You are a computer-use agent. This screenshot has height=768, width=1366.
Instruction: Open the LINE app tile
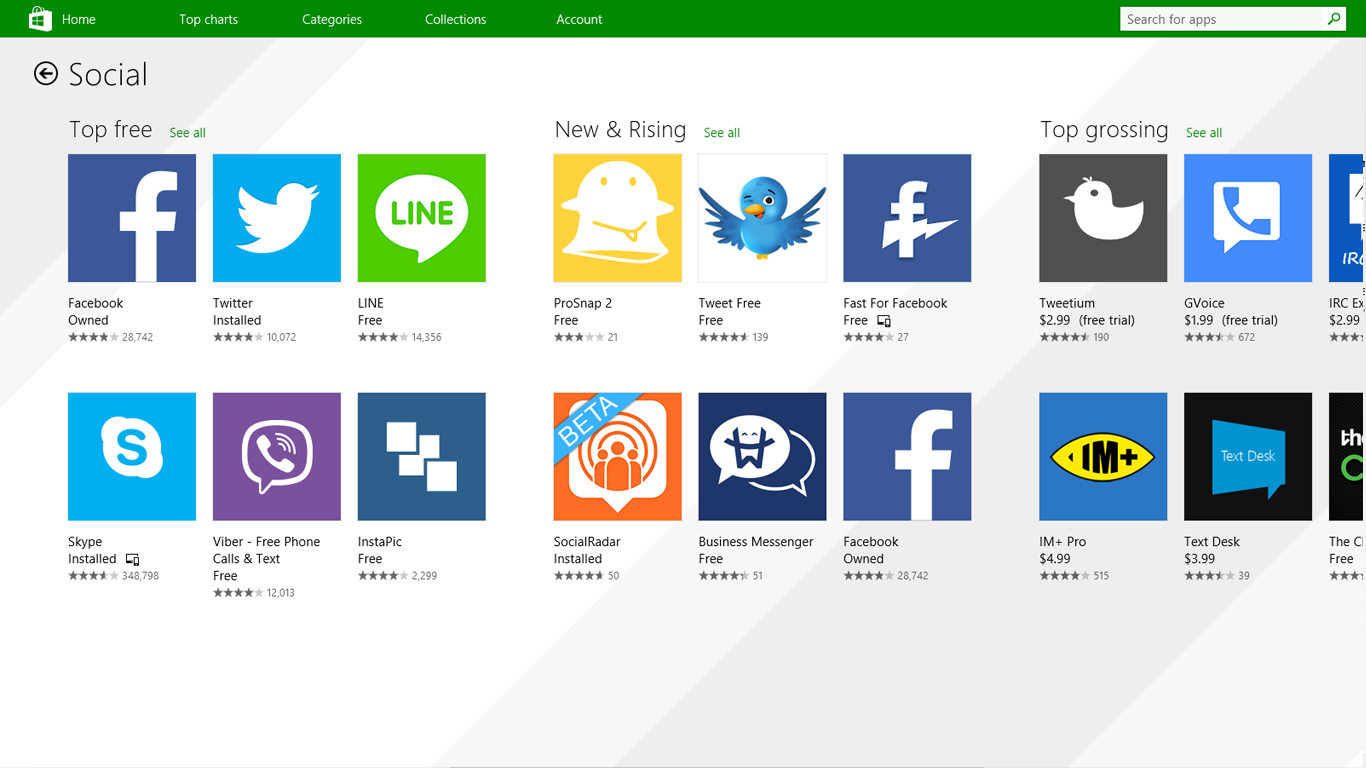click(422, 218)
